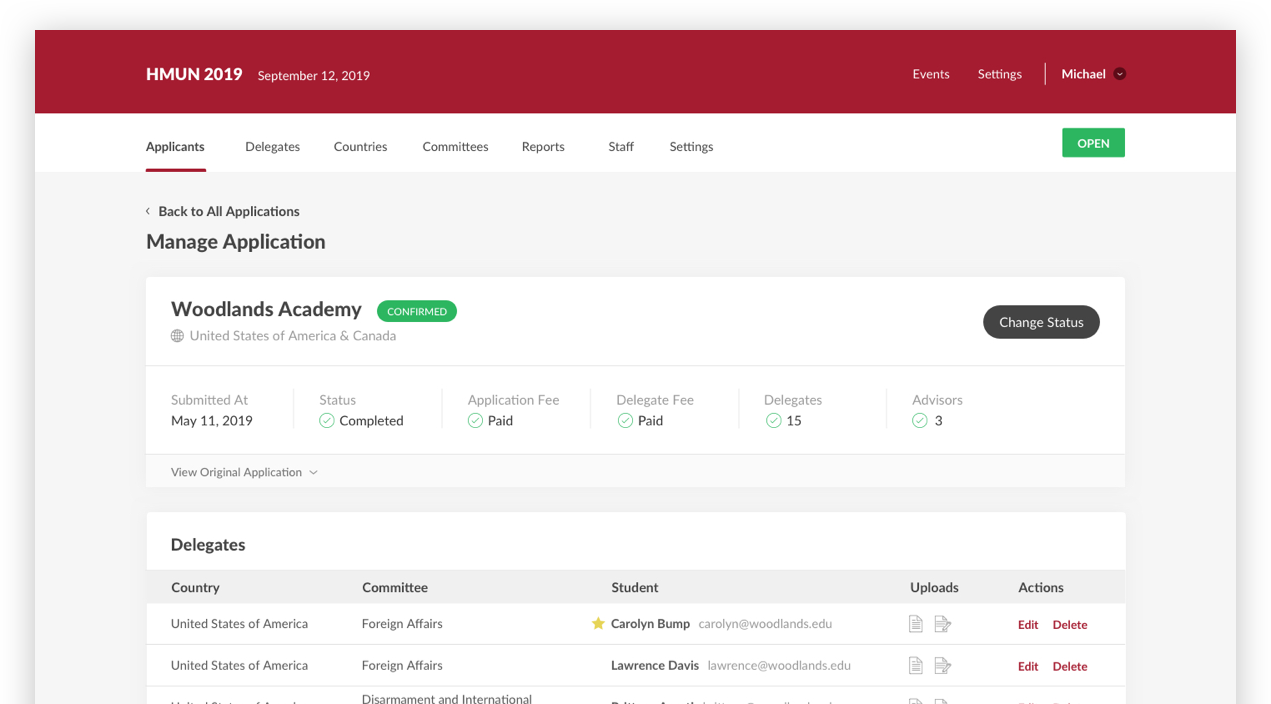The width and height of the screenshot is (1271, 704).
Task: Click the green checkmark beside Completed status
Action: click(x=326, y=420)
